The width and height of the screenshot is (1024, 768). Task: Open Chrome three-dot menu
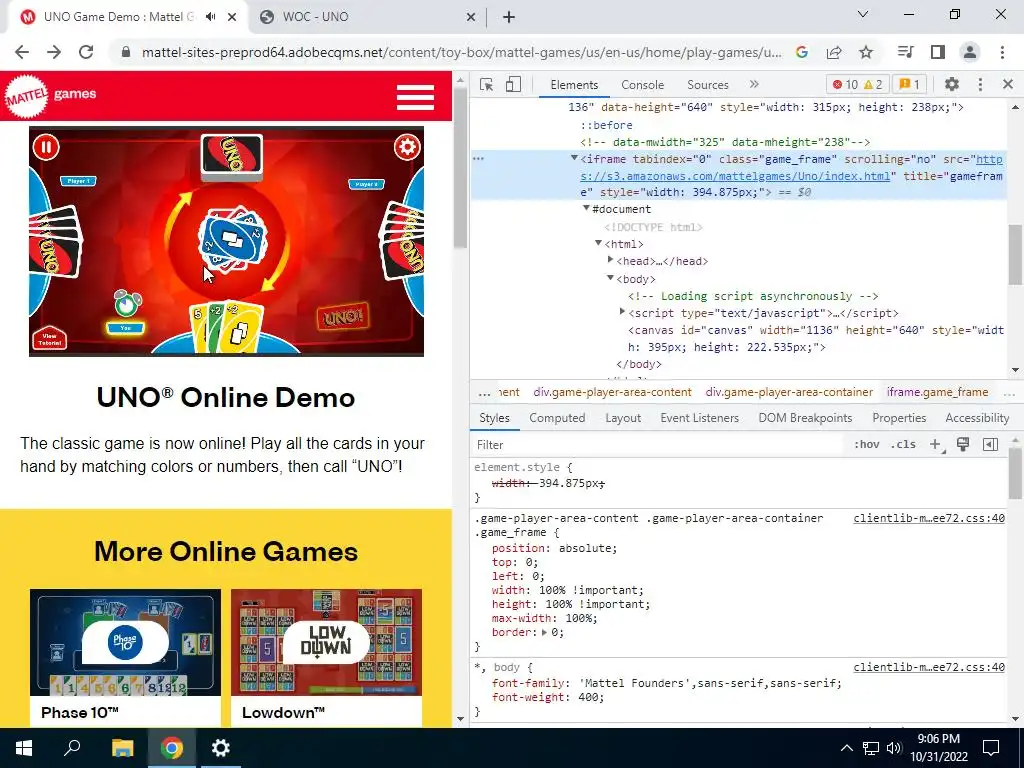point(1002,52)
